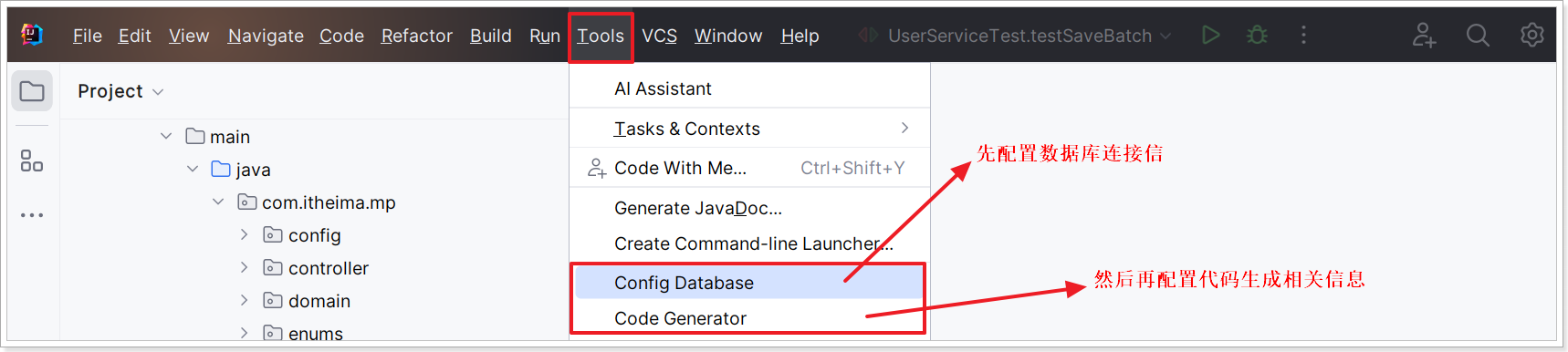The height and width of the screenshot is (352, 1568).
Task: Open Tasks & Contexts submenu
Action: [749, 129]
